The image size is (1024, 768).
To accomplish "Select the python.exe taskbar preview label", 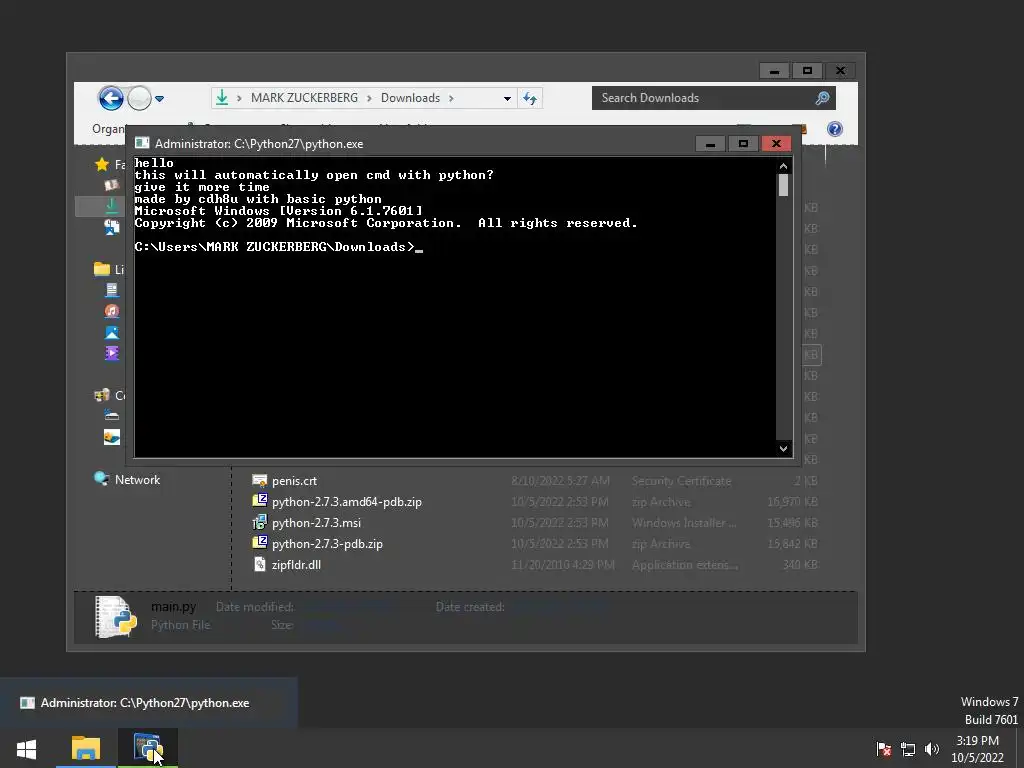I will coord(144,703).
